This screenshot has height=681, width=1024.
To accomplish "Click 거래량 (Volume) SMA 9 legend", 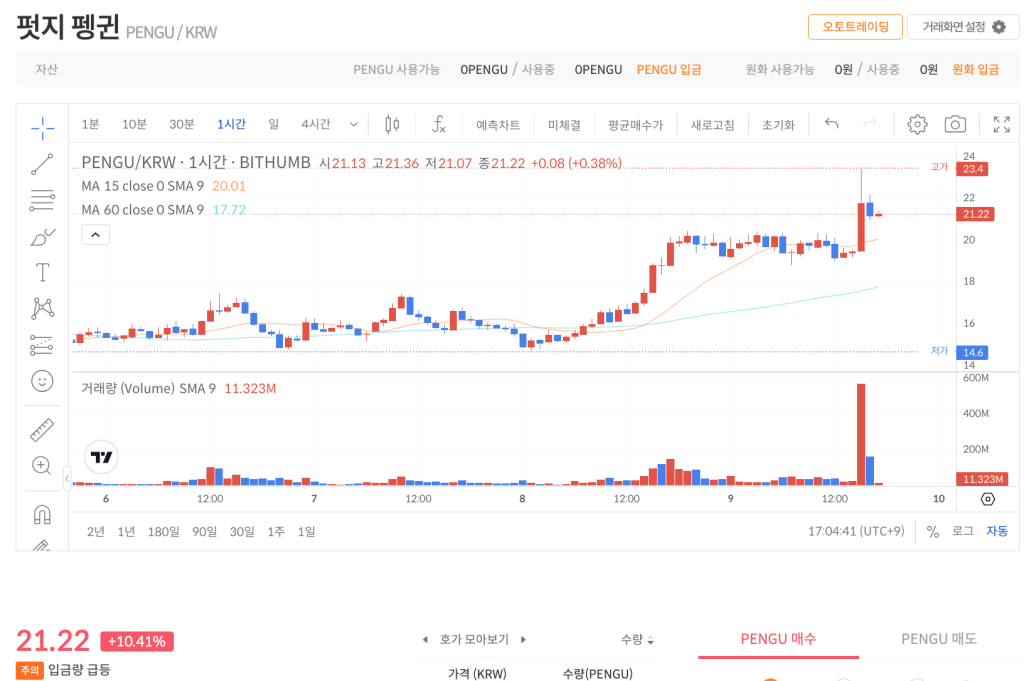I will (178, 388).
